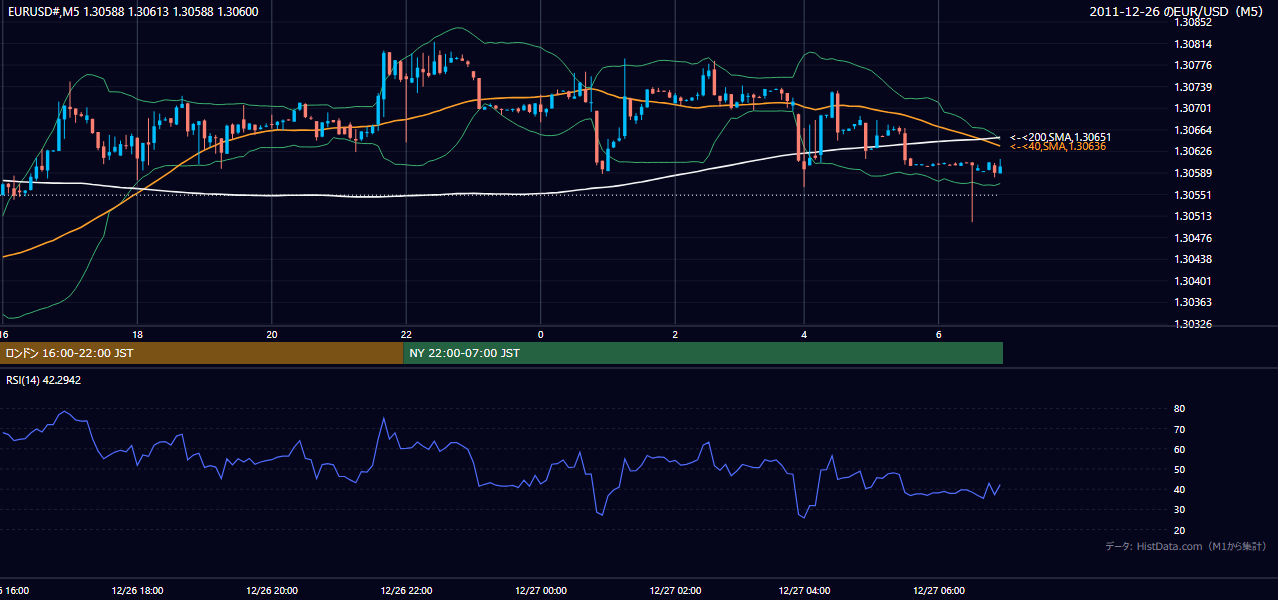The width and height of the screenshot is (1278, 600).
Task: Click the 12/27 00:00 date axis label
Action: 541,590
